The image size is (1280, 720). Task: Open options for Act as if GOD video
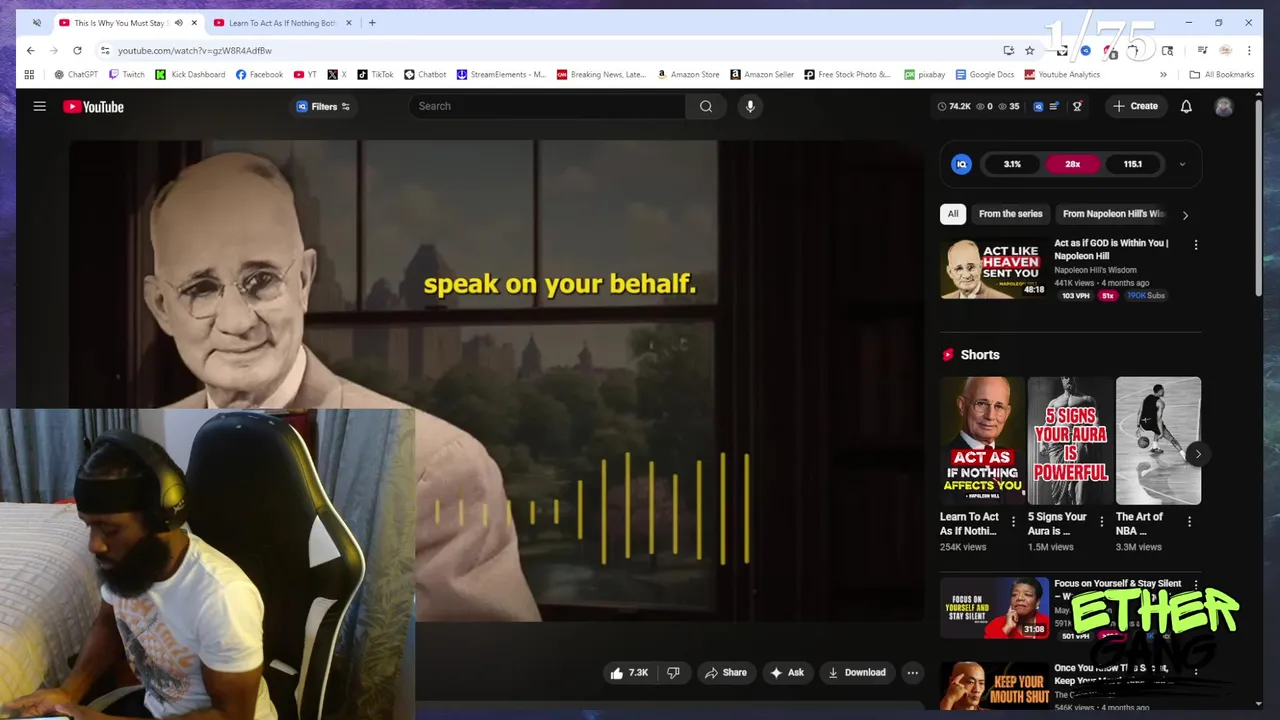pyautogui.click(x=1195, y=245)
